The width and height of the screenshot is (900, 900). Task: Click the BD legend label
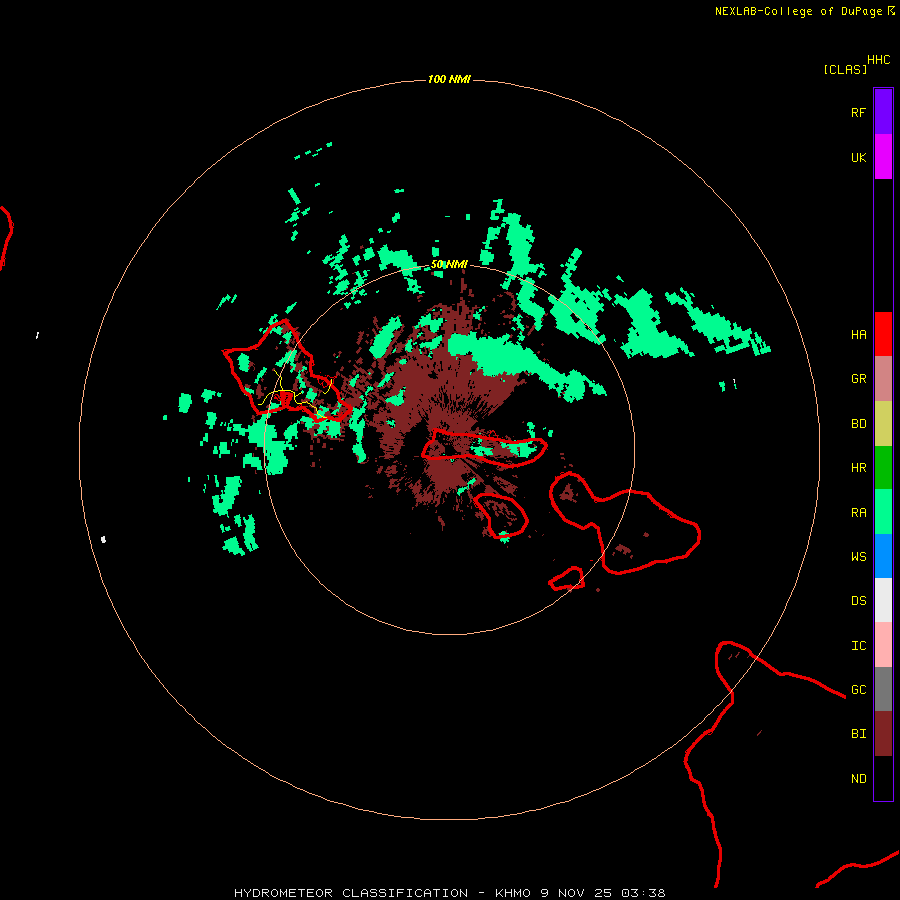(x=858, y=424)
